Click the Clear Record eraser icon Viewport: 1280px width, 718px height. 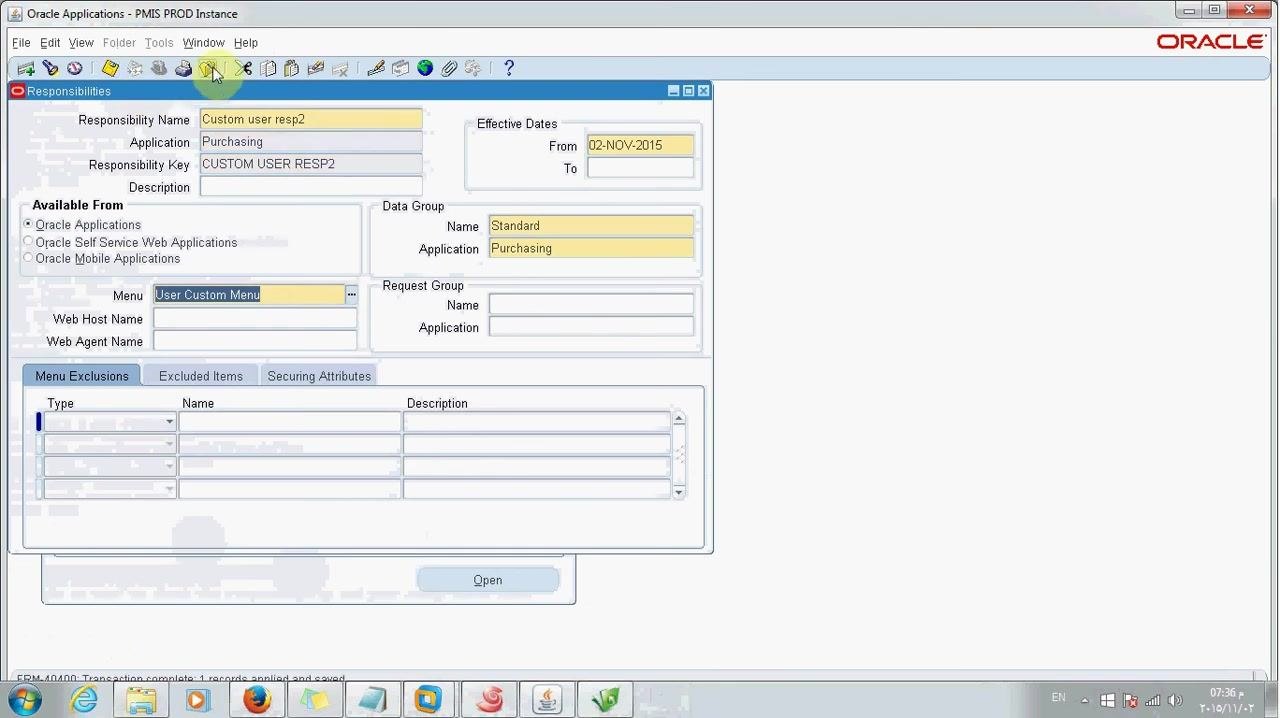pyautogui.click(x=316, y=68)
